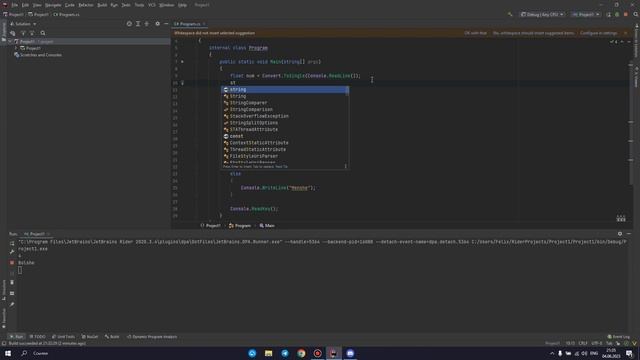Open the Code menu
This screenshot has height=360, width=640.
click(x=70, y=5)
